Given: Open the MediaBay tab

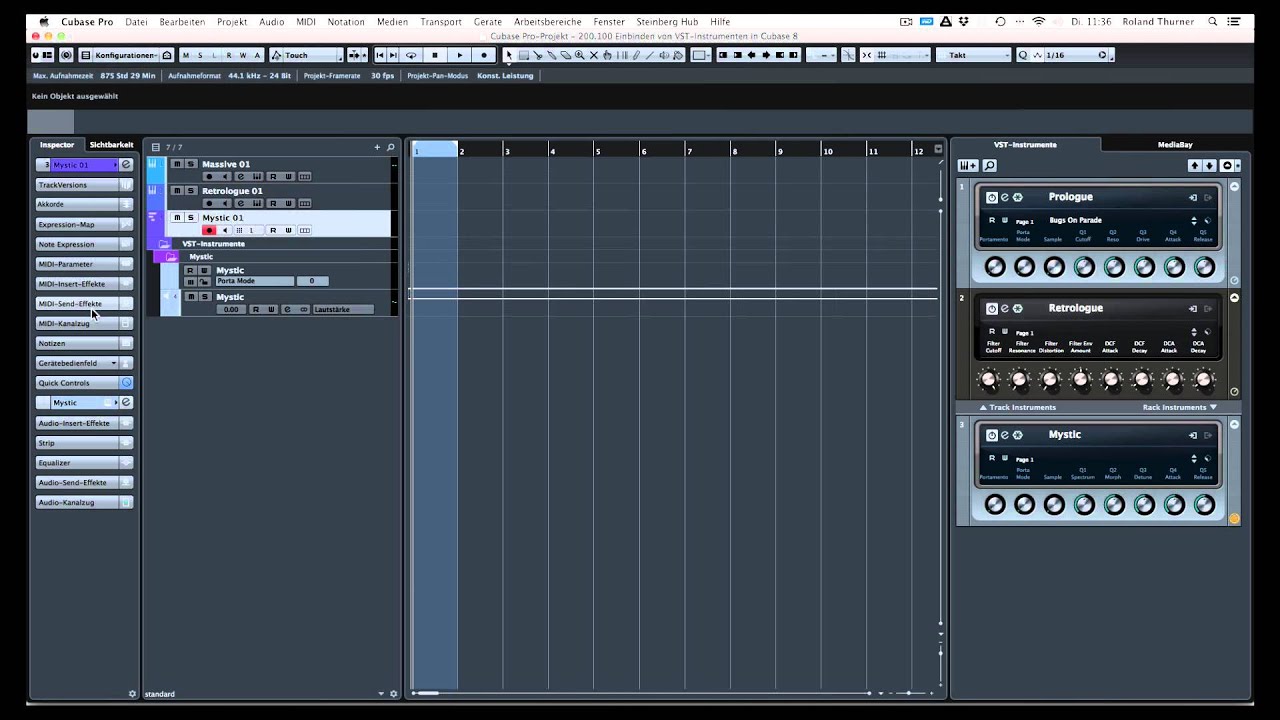Looking at the screenshot, I should click(1175, 145).
